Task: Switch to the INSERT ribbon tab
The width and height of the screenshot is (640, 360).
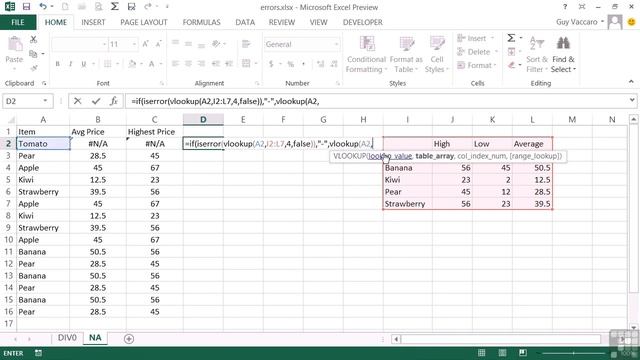Action: (93, 22)
